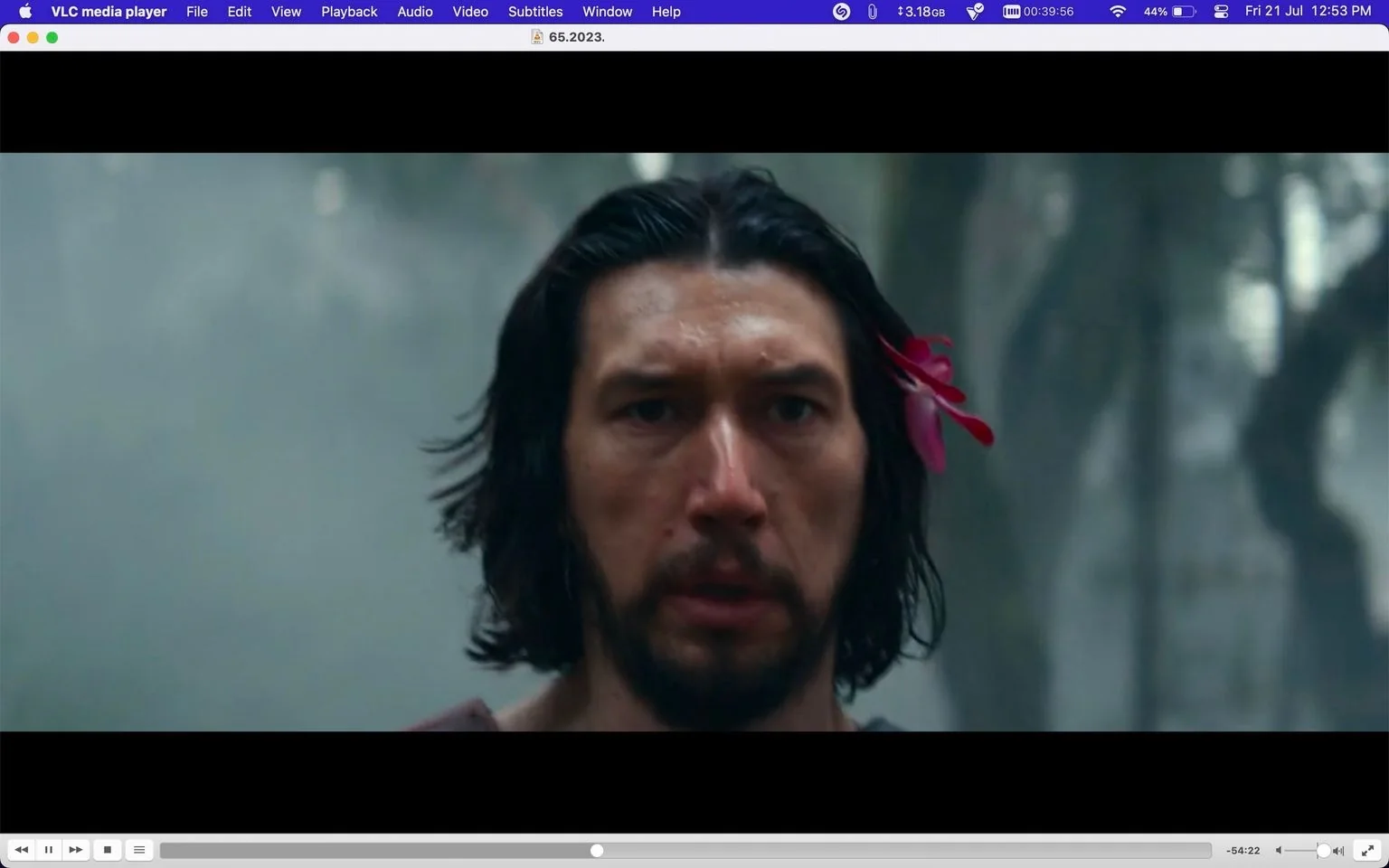The height and width of the screenshot is (868, 1389).
Task: Open the VLC media player menu
Action: pos(109,12)
